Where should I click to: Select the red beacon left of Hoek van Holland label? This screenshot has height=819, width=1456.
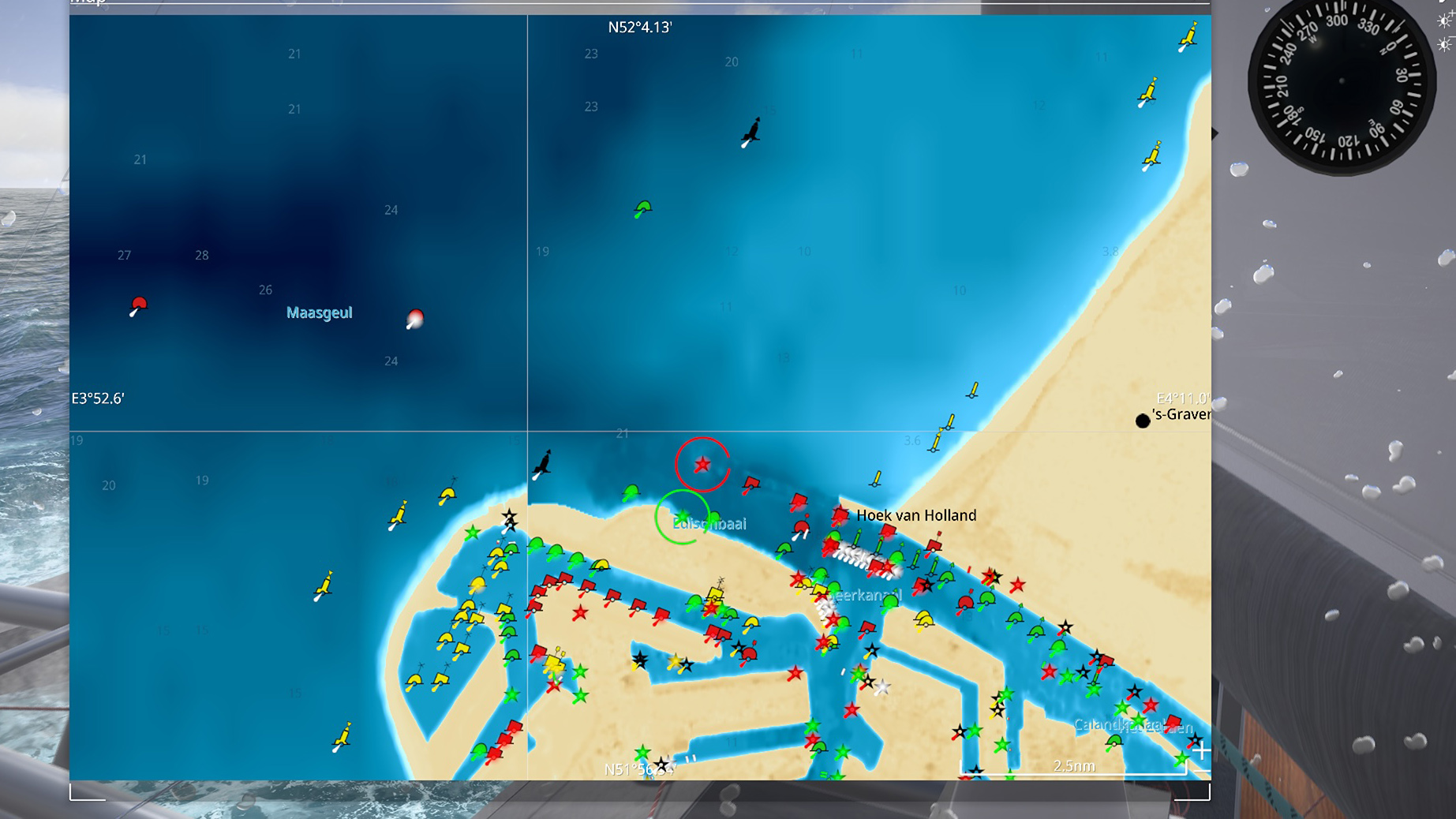point(840,516)
